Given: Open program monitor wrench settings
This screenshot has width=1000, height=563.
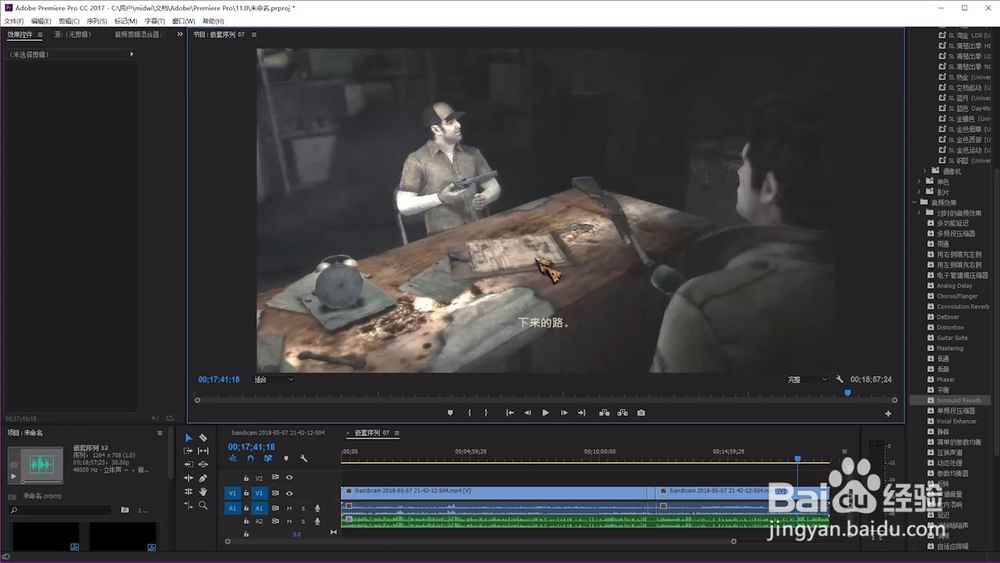Looking at the screenshot, I should [839, 379].
